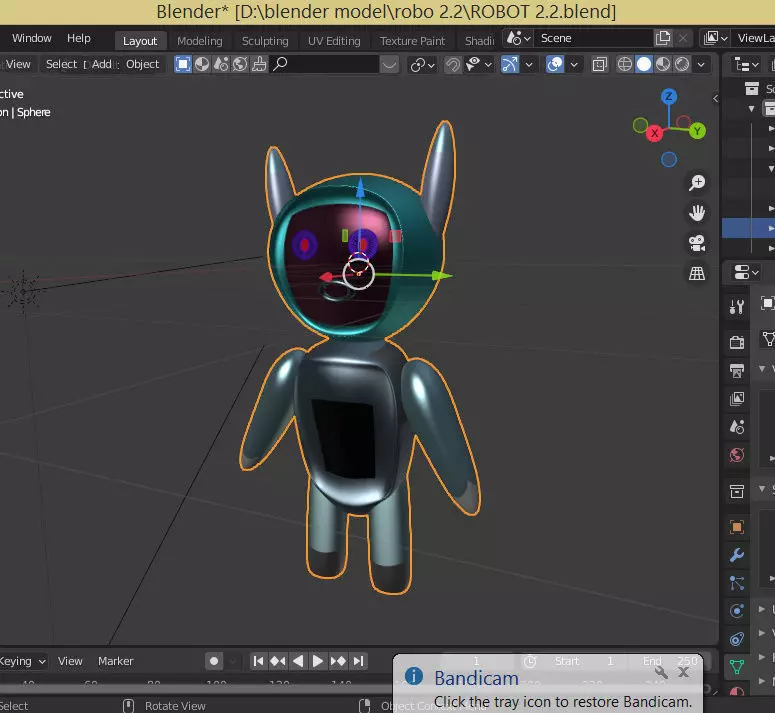This screenshot has width=775, height=713.
Task: Open the Window menu
Action: pyautogui.click(x=32, y=38)
